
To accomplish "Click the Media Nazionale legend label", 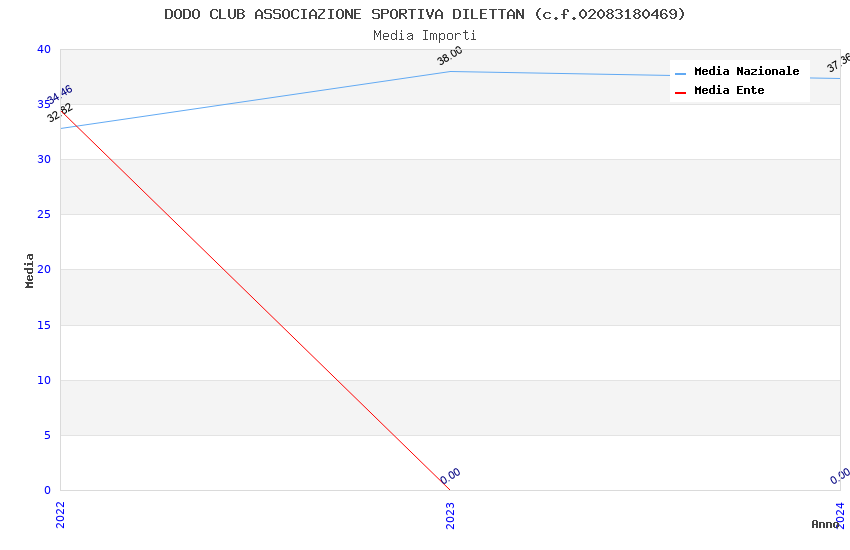I will coord(746,71).
